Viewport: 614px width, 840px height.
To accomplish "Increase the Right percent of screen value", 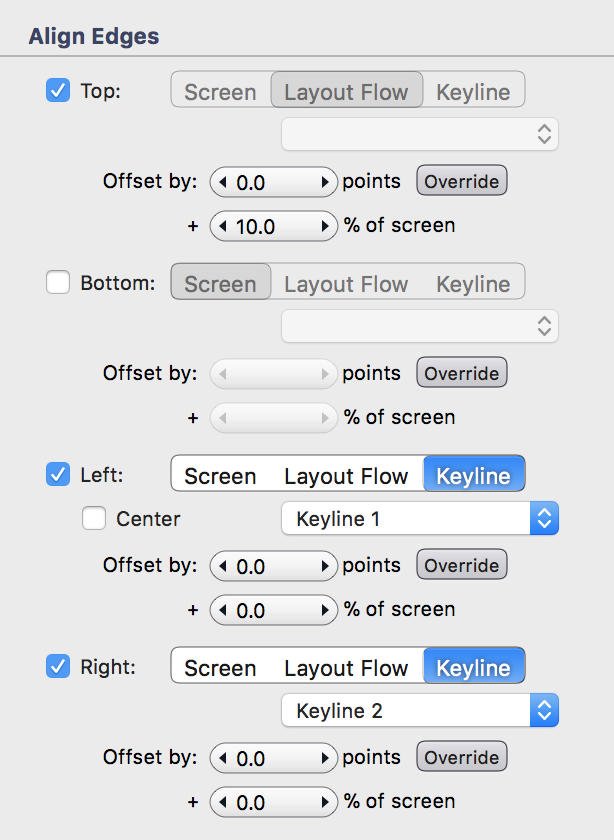I will click(x=325, y=803).
